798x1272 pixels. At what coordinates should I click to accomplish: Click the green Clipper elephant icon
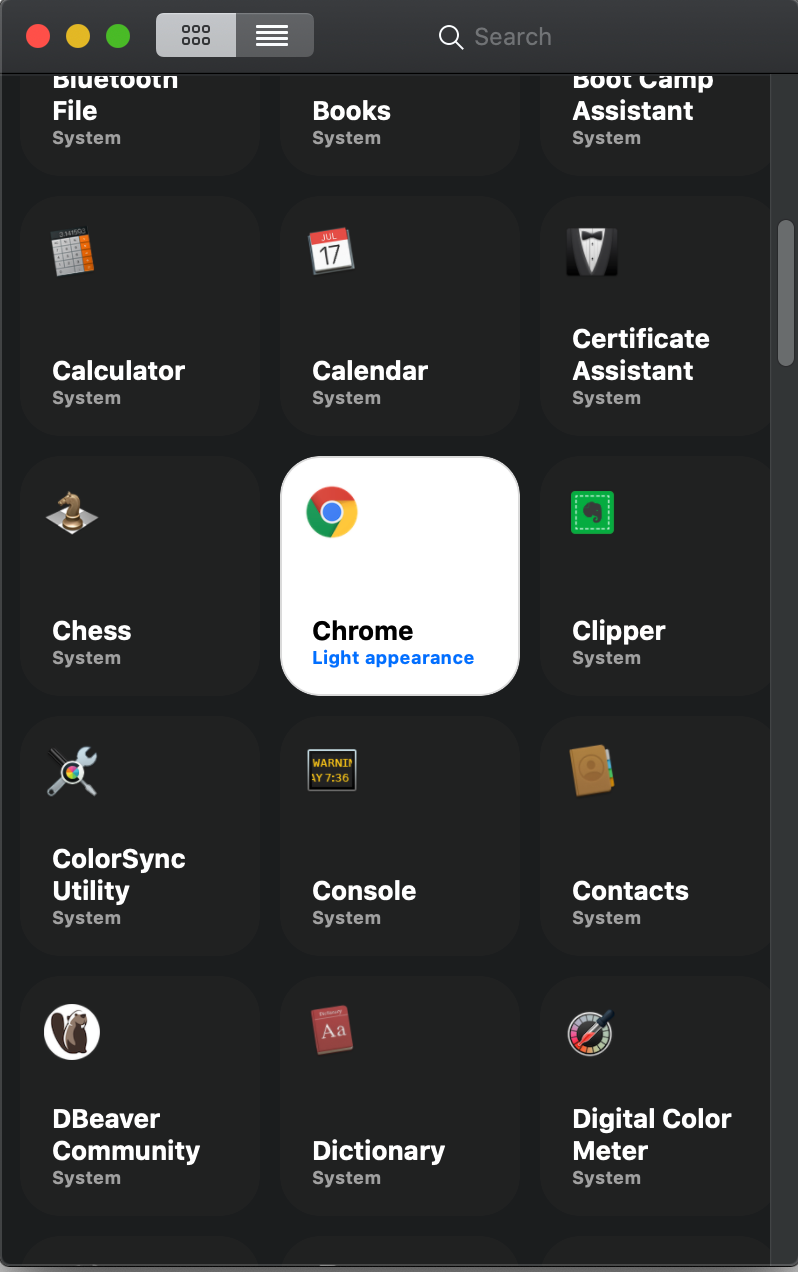(592, 512)
